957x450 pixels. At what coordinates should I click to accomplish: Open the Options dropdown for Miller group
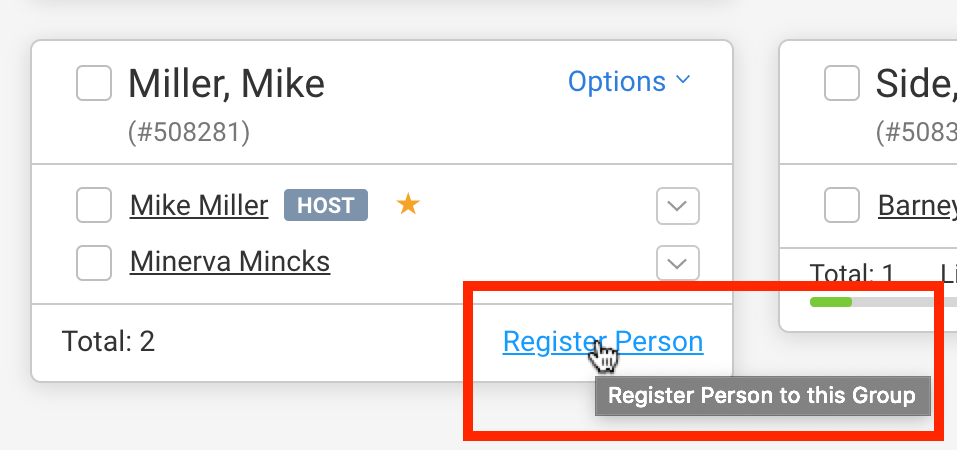(x=629, y=82)
